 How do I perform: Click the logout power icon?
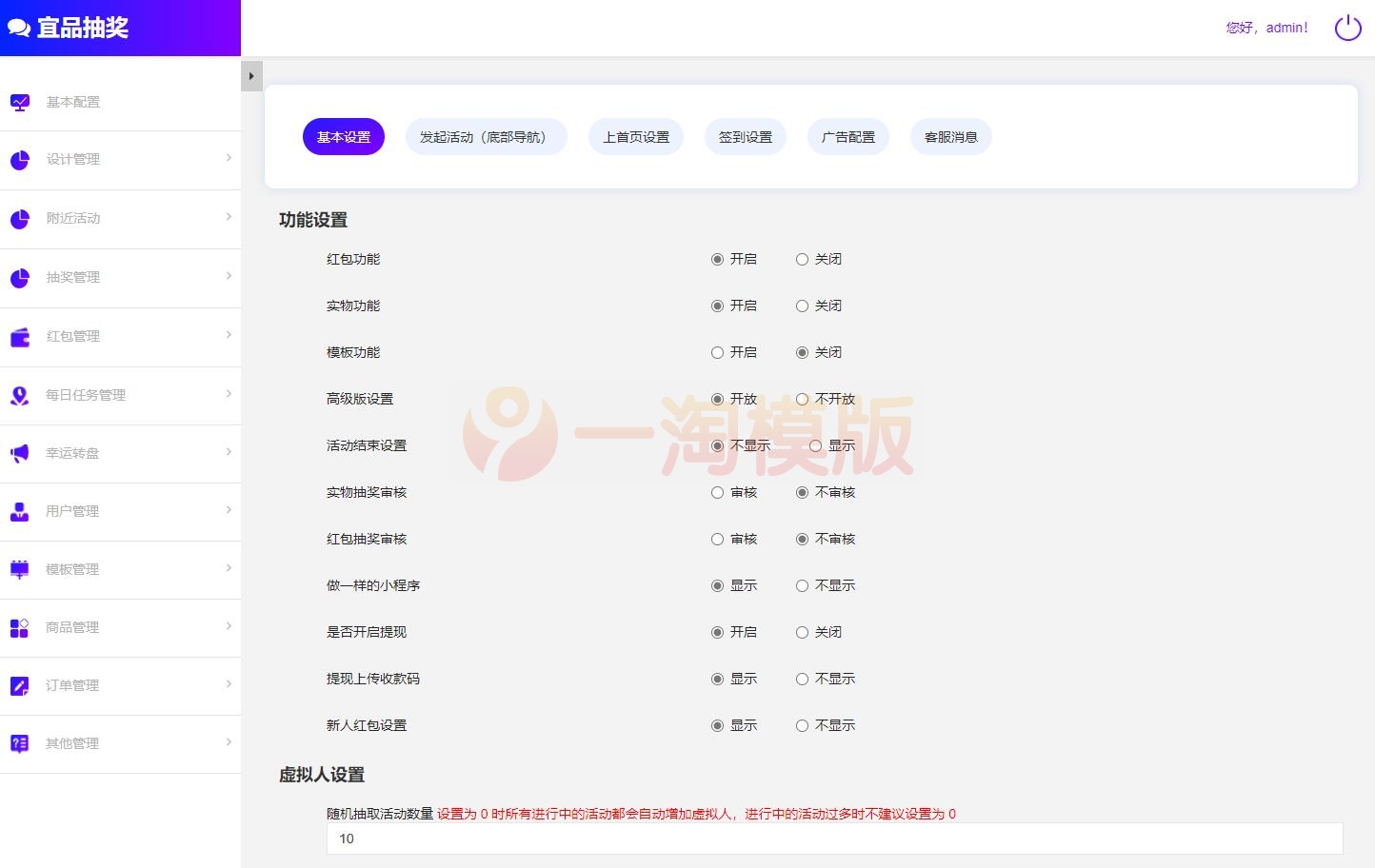pyautogui.click(x=1347, y=28)
